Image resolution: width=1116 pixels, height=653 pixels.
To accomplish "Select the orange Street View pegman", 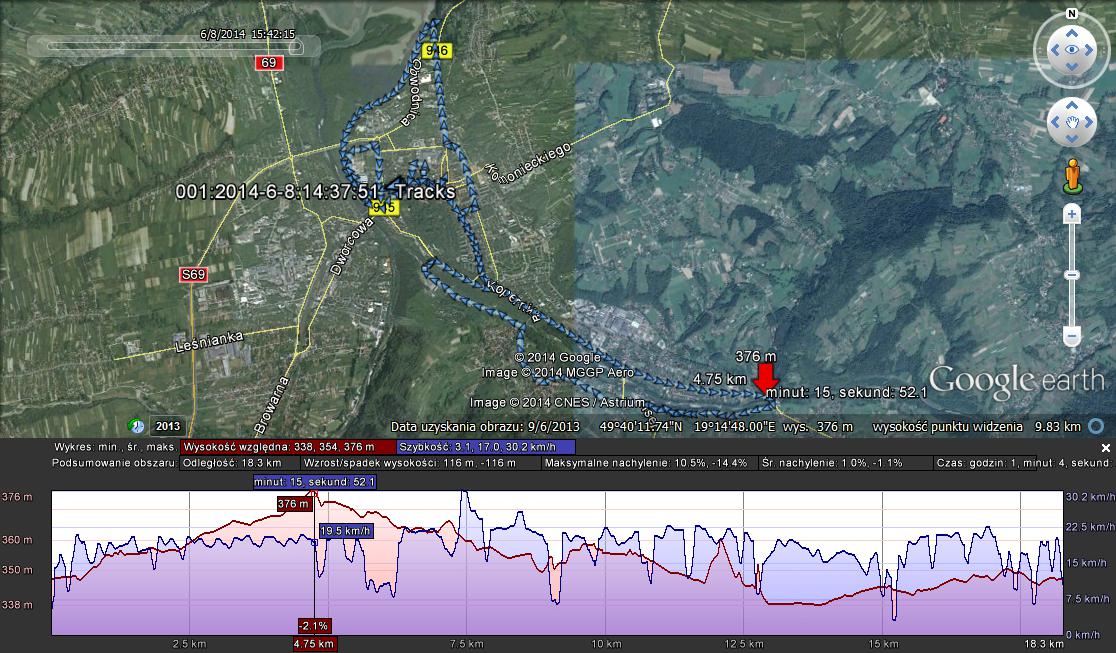I will click(1072, 174).
